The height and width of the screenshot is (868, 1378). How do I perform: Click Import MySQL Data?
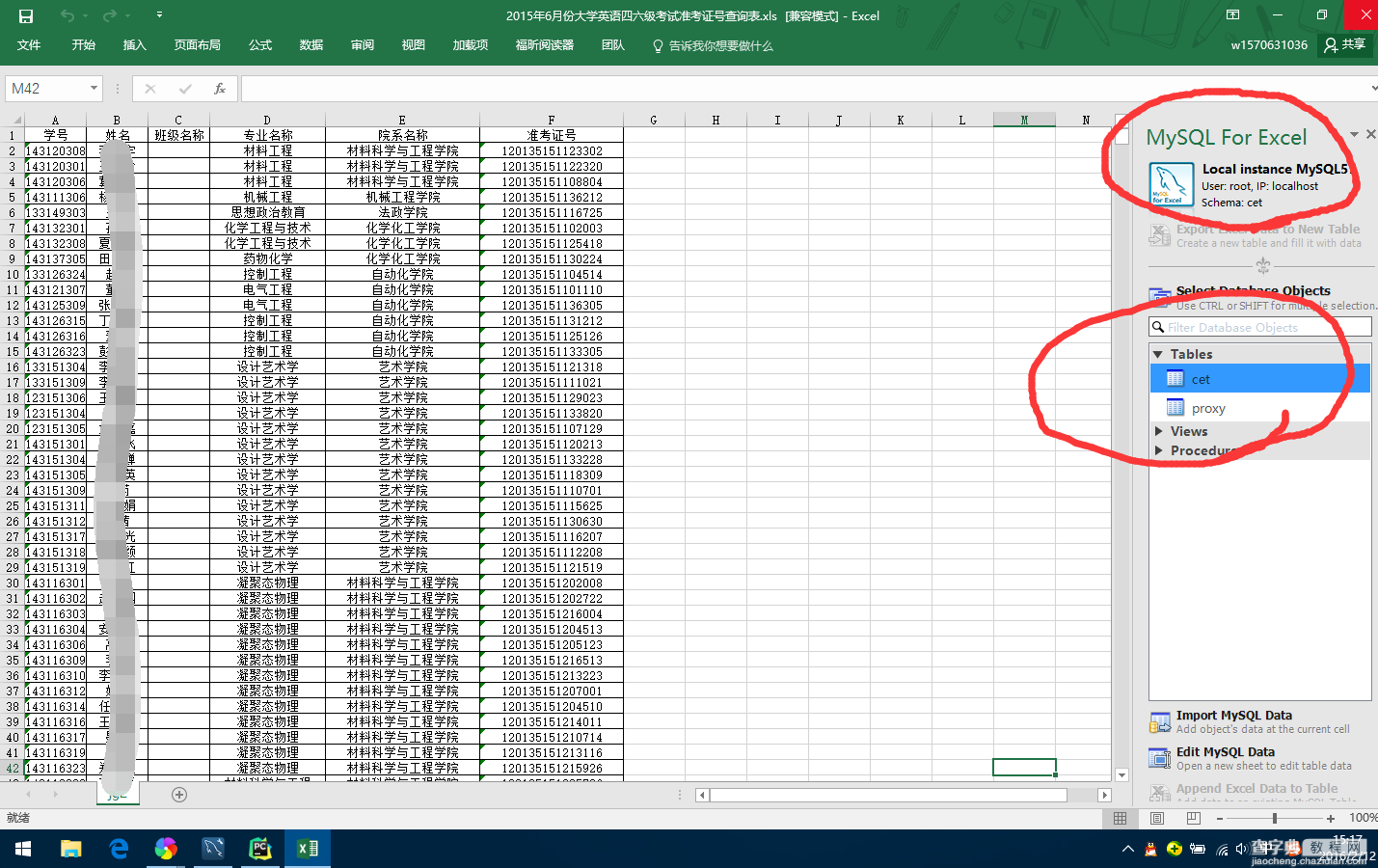1250,721
